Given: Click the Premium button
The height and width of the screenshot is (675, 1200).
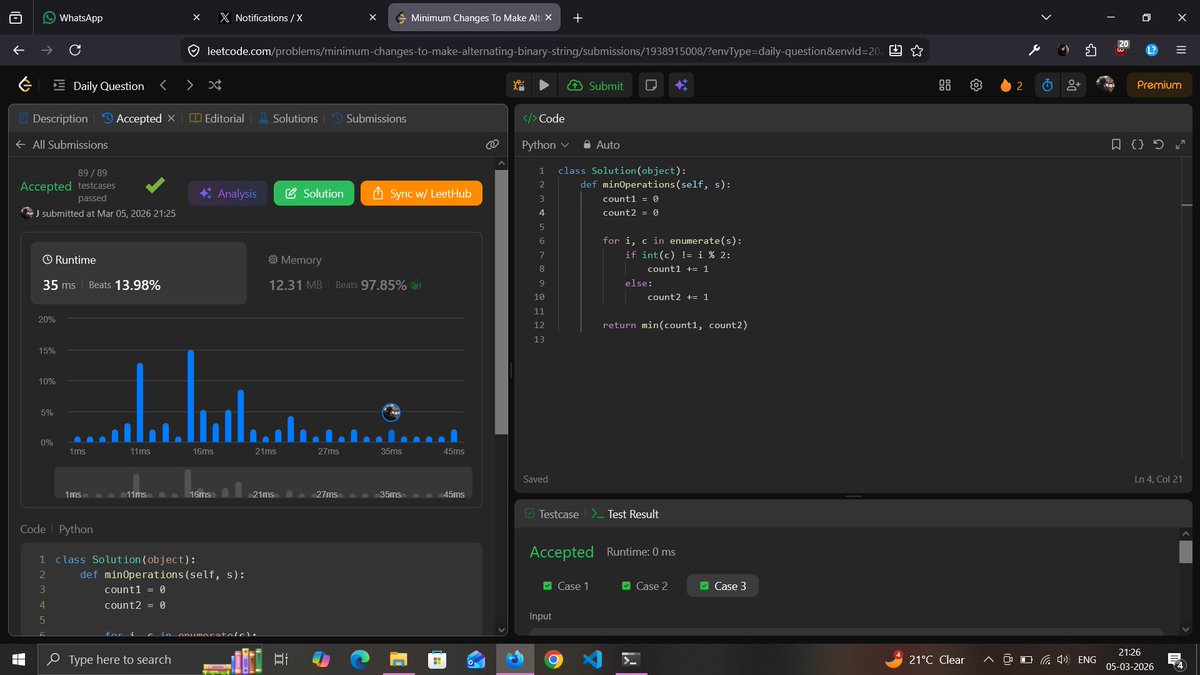Looking at the screenshot, I should (1159, 85).
